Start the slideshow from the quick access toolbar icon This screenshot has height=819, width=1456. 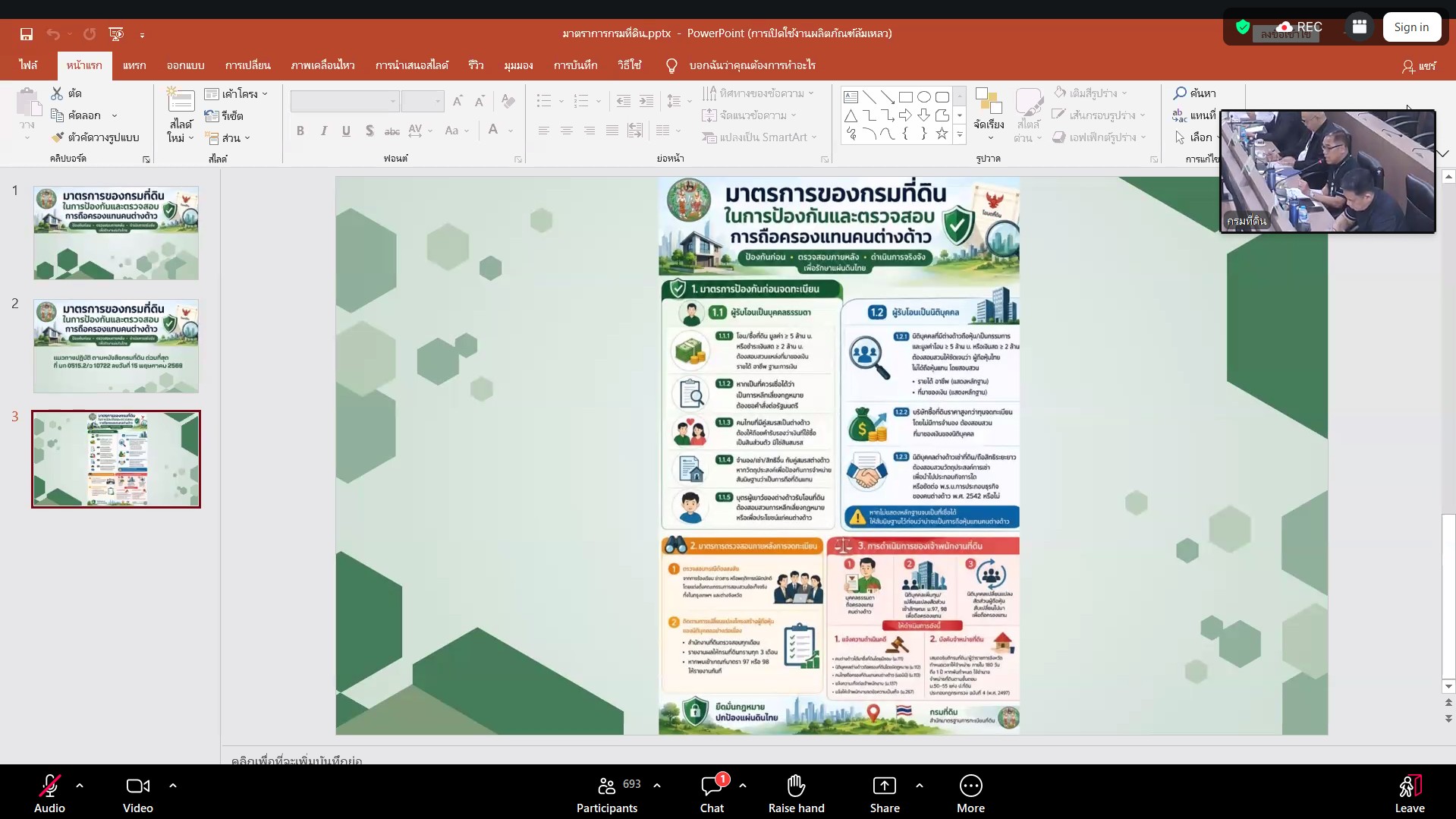point(116,33)
